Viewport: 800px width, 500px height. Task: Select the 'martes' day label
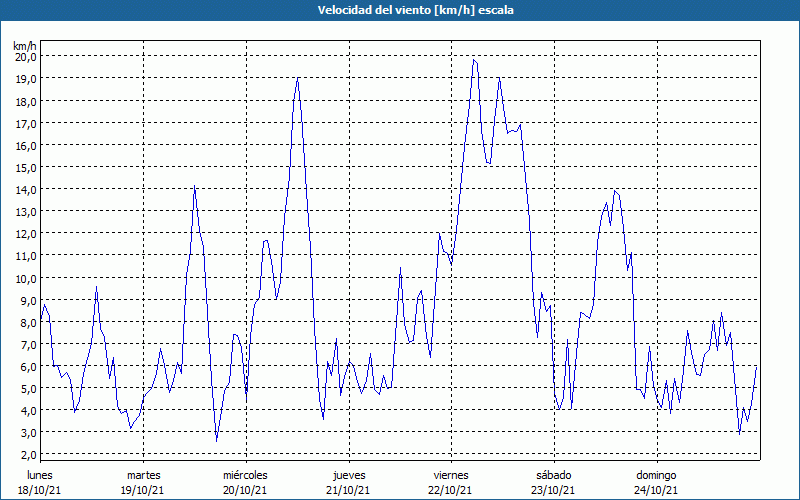144,475
